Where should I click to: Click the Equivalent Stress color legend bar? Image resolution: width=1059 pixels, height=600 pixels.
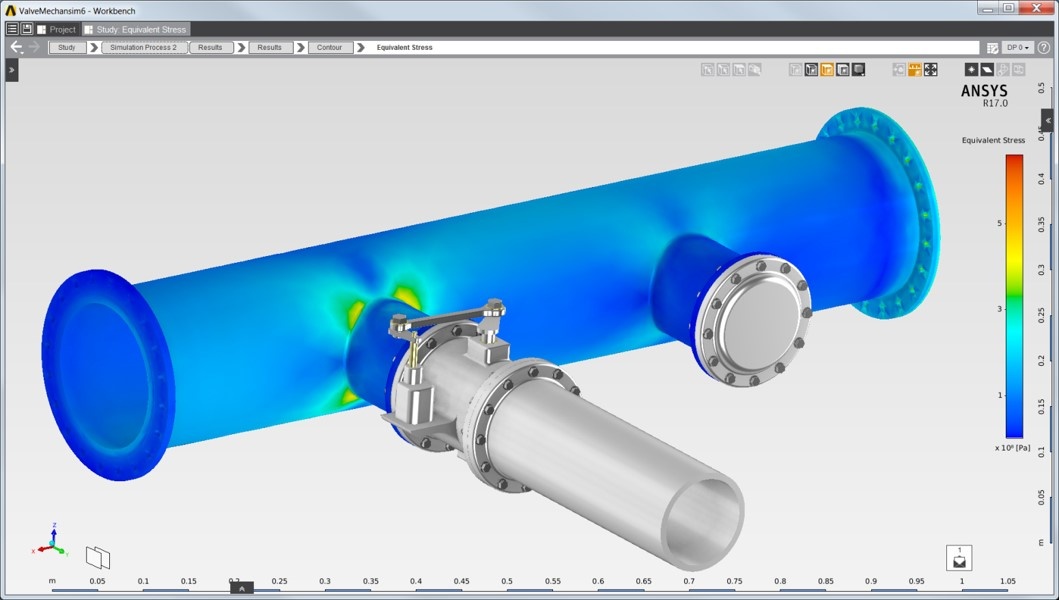(x=1014, y=296)
